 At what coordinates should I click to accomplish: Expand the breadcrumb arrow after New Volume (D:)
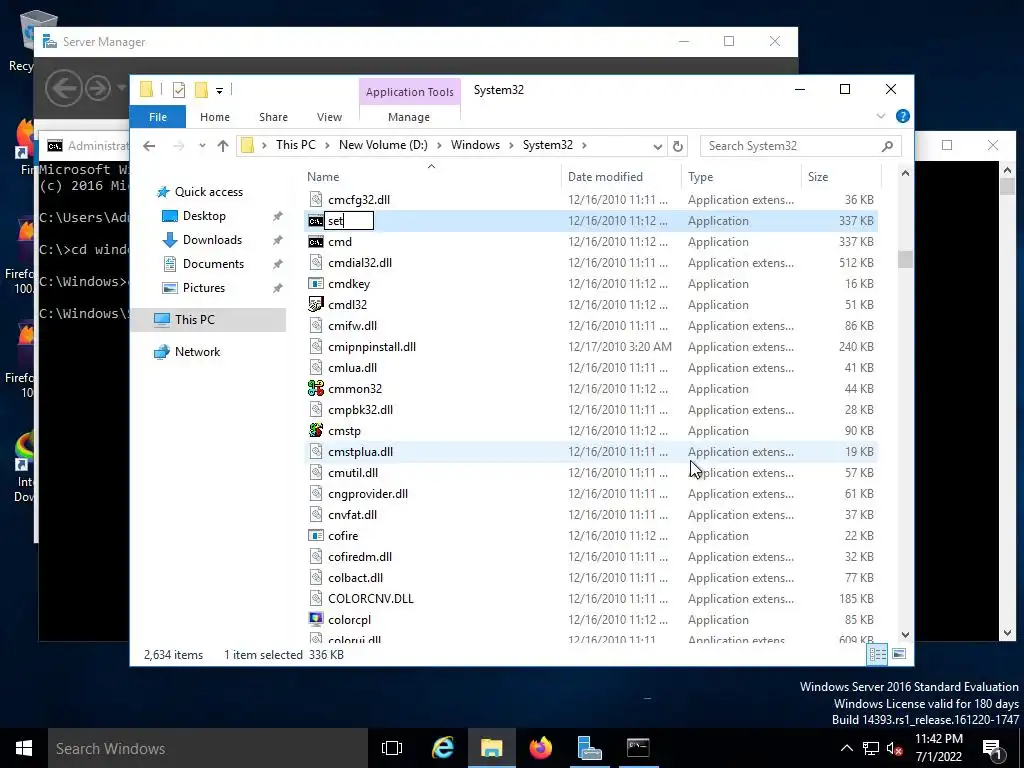(x=440, y=145)
